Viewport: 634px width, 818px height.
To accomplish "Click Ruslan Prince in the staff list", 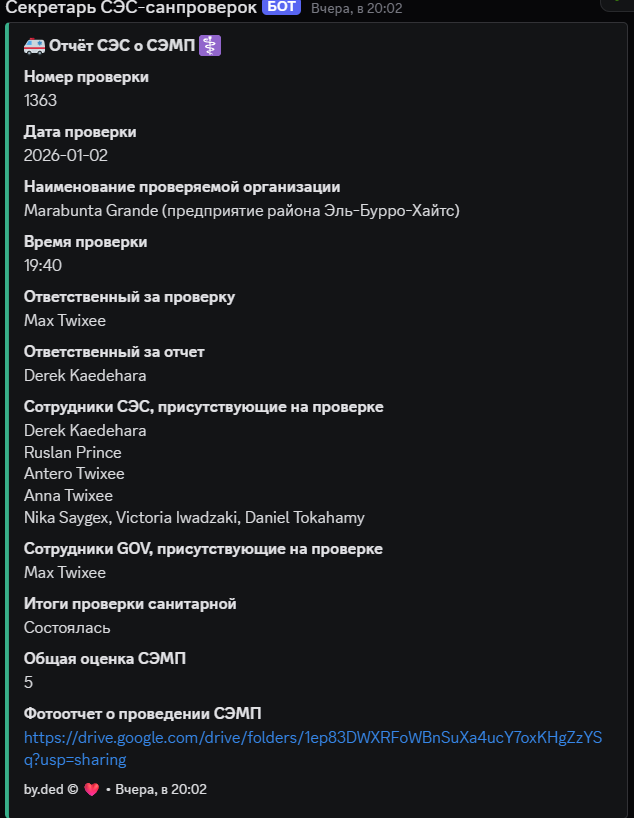I will point(73,452).
